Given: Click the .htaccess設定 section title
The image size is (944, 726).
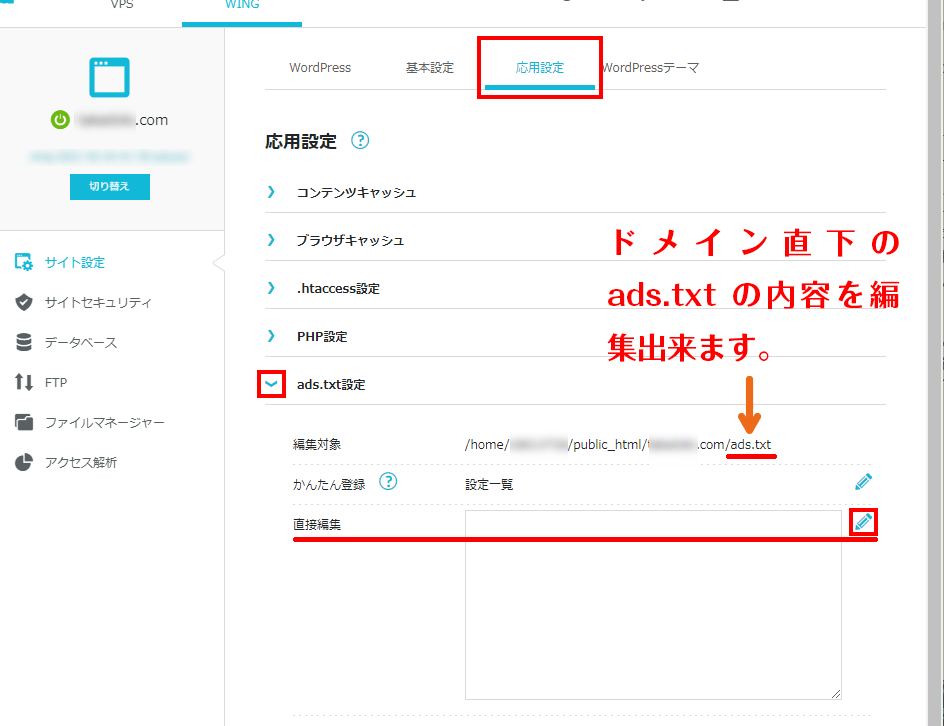Looking at the screenshot, I should pos(338,288).
